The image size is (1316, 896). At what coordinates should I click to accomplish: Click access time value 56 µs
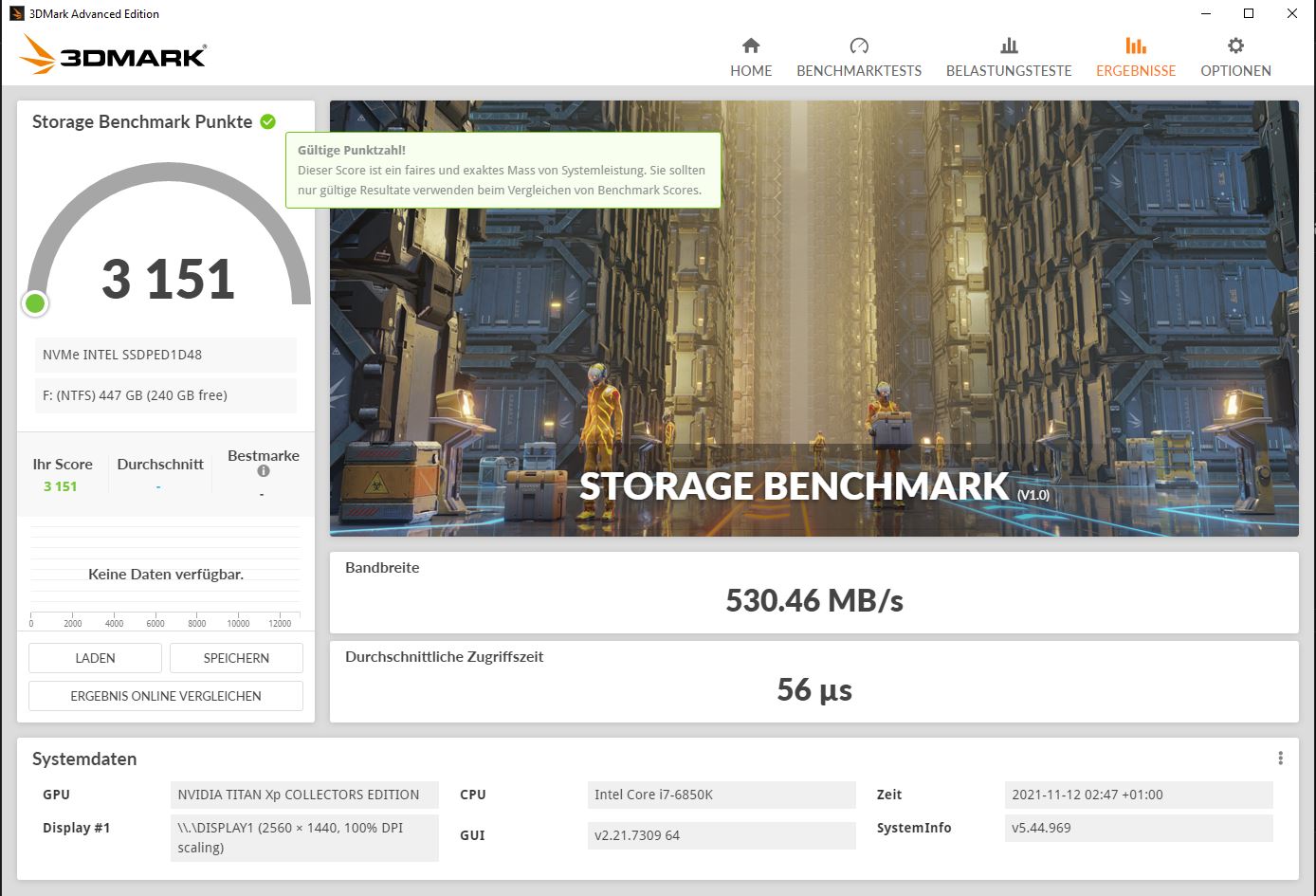(814, 689)
